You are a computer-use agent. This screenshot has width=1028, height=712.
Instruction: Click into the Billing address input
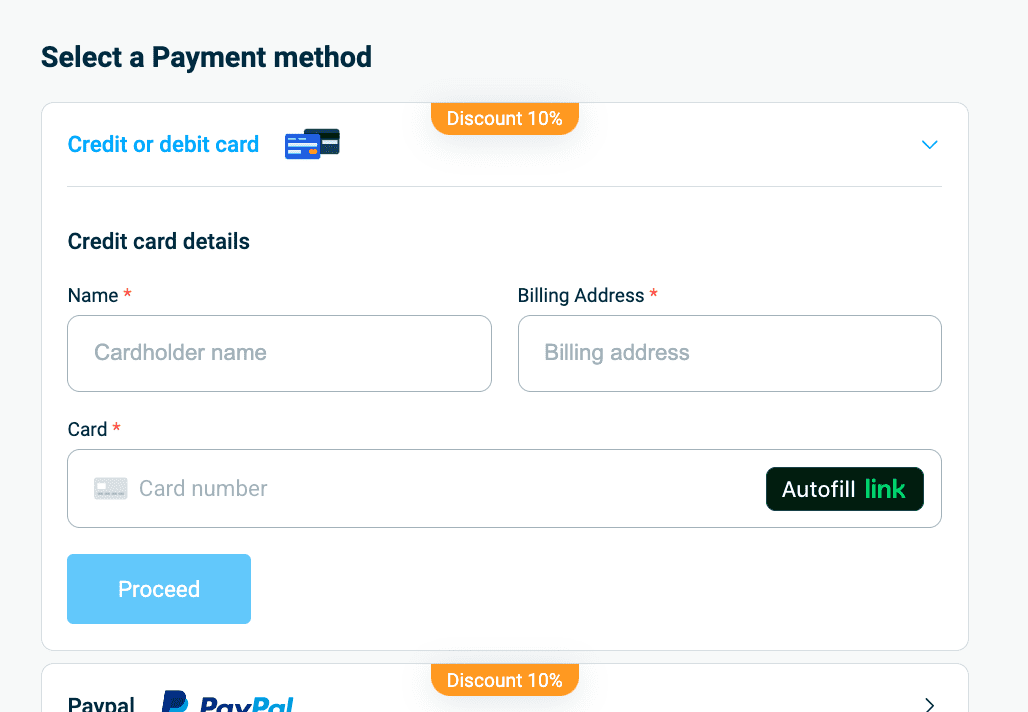729,353
